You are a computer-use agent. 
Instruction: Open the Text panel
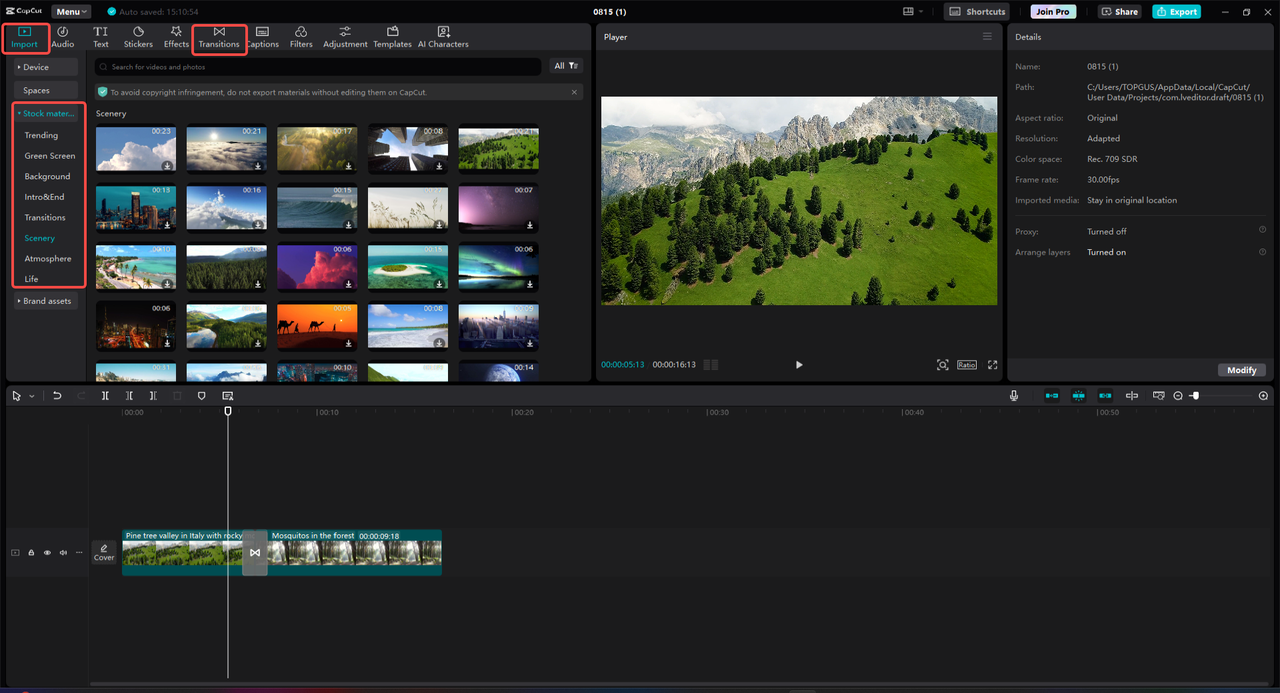(x=101, y=38)
